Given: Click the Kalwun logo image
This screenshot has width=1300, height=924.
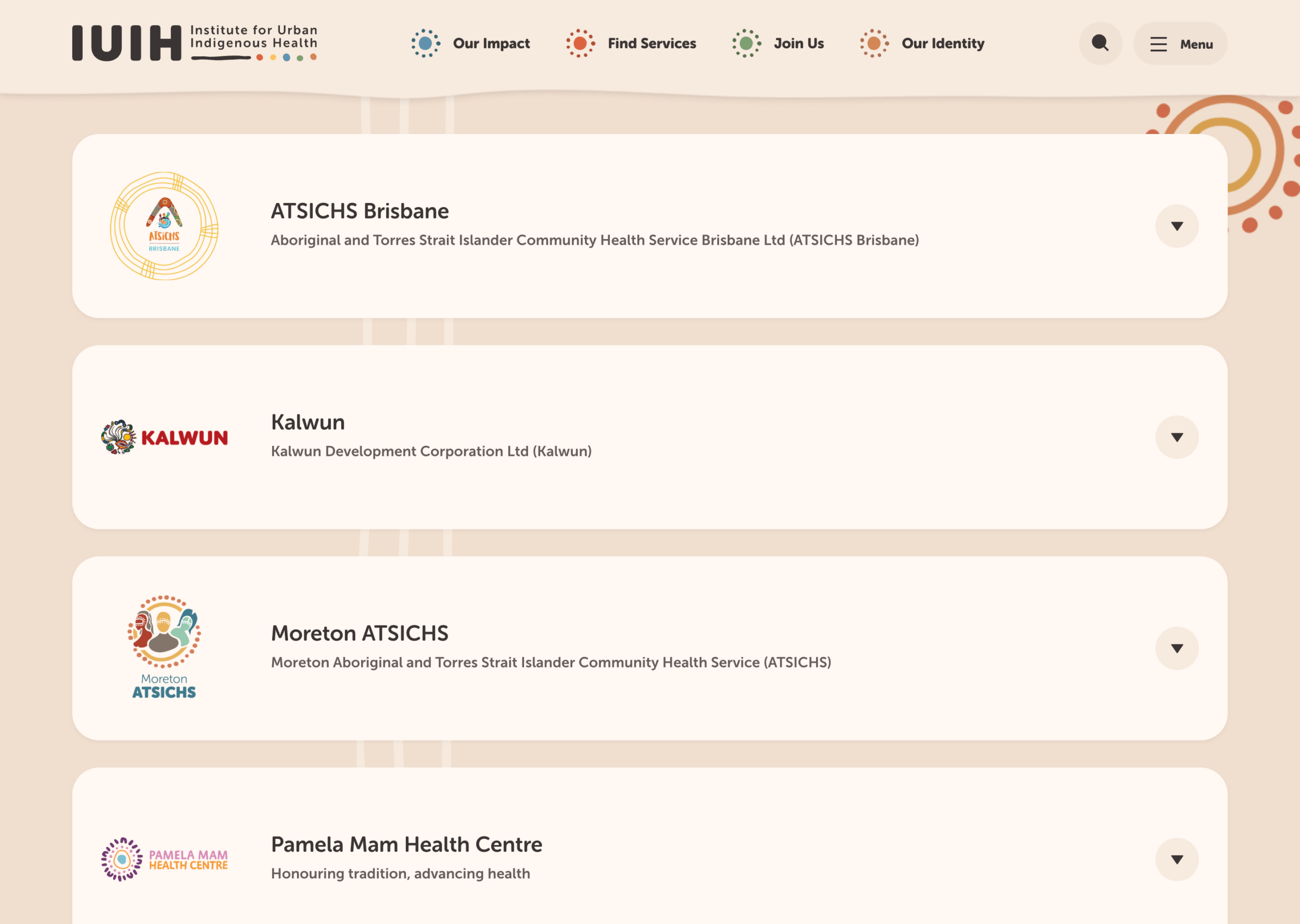Looking at the screenshot, I should pyautogui.click(x=165, y=437).
